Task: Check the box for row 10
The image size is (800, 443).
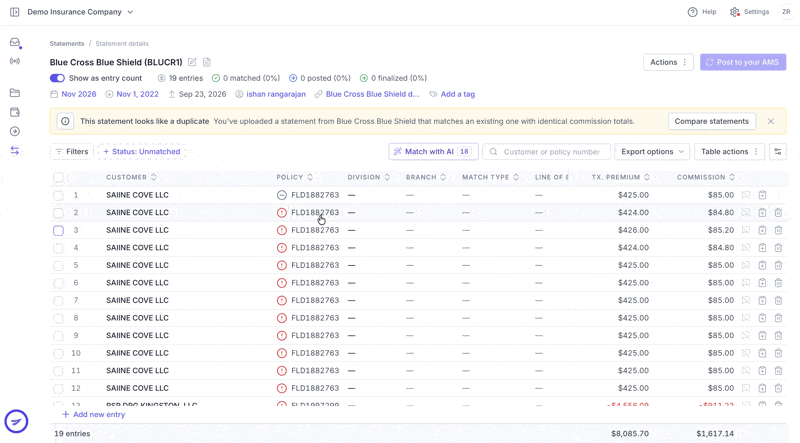Action: 59,354
